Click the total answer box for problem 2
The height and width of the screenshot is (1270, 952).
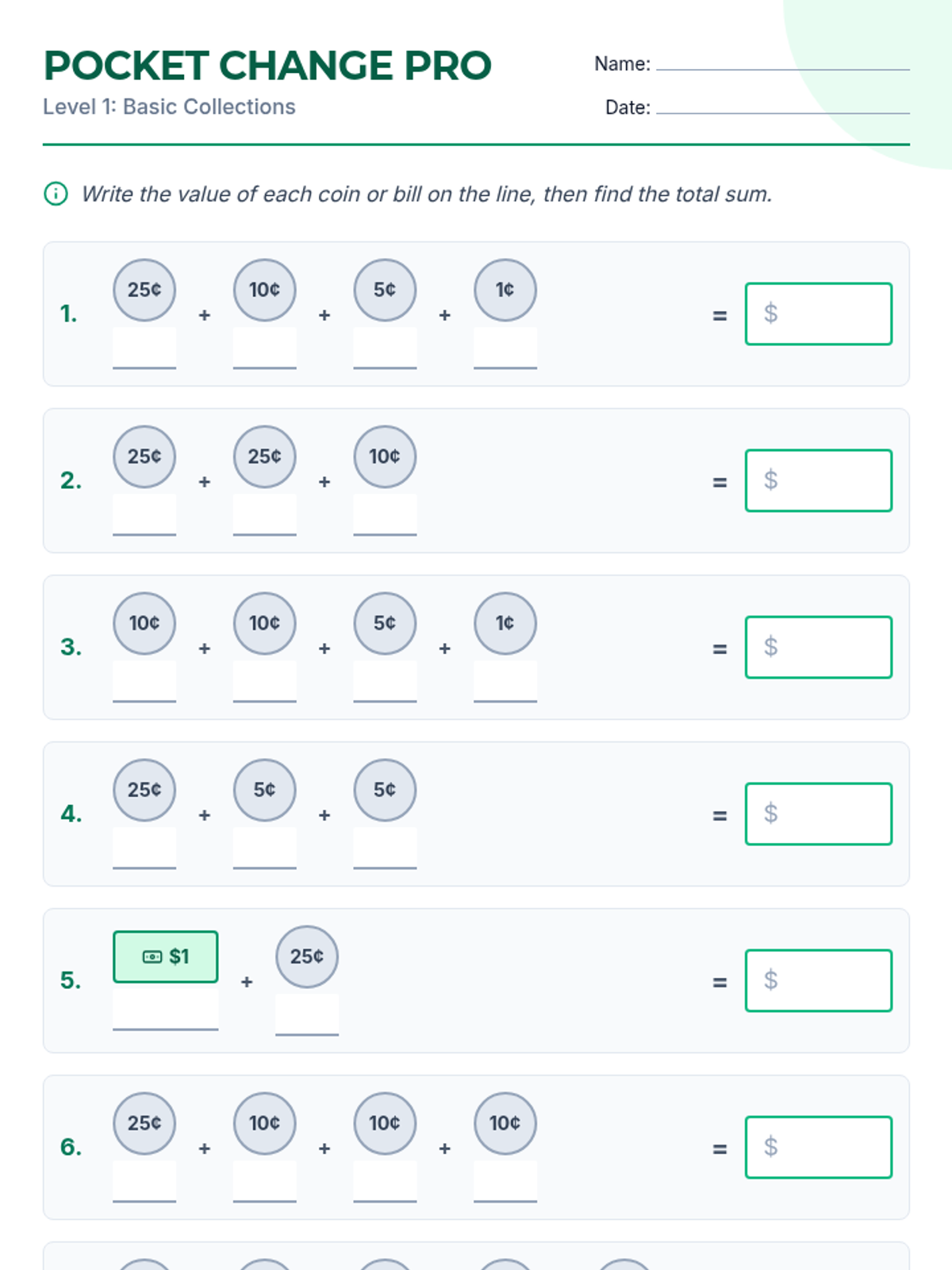click(x=819, y=480)
